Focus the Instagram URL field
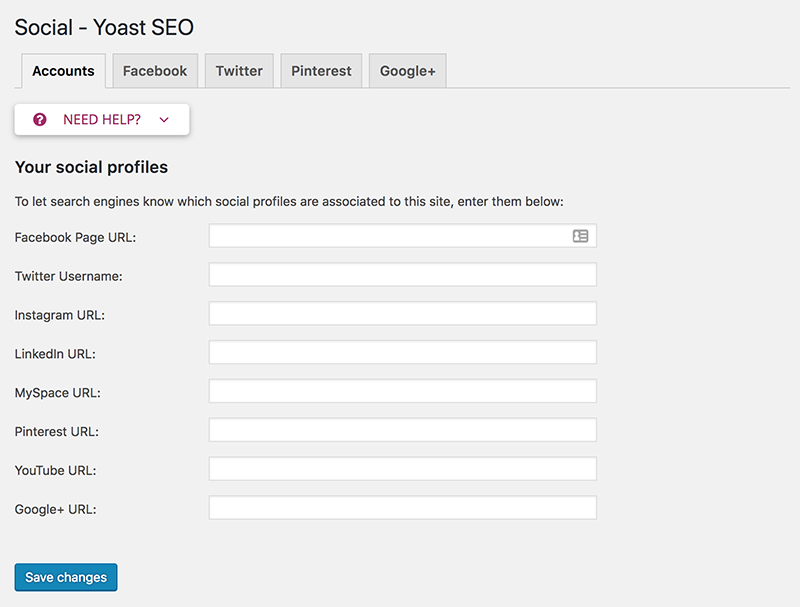The image size is (800, 607). (x=403, y=313)
